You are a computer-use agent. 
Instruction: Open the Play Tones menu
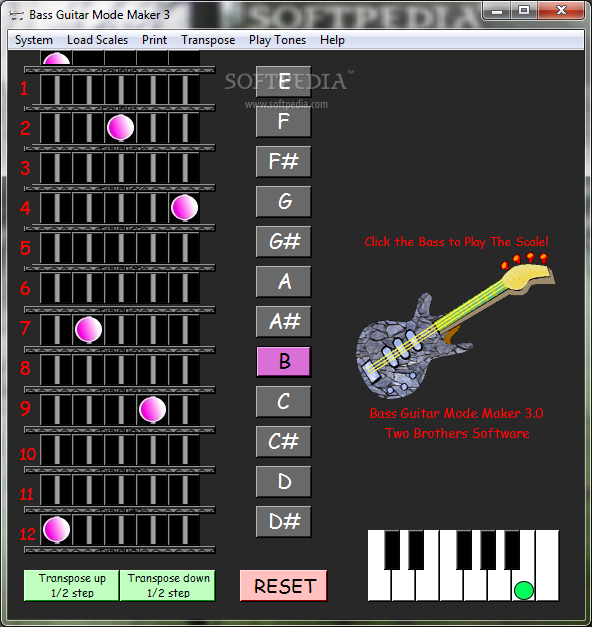[x=277, y=40]
